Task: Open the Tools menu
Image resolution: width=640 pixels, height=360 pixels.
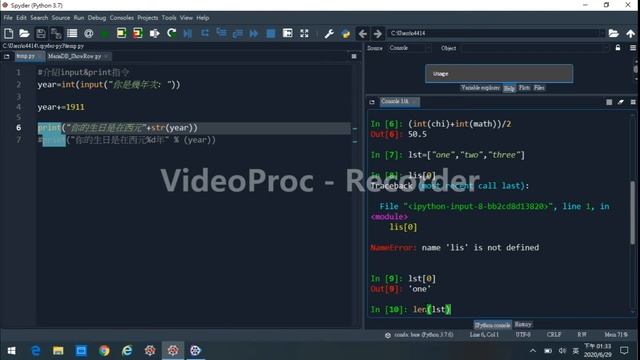Action: coord(169,18)
